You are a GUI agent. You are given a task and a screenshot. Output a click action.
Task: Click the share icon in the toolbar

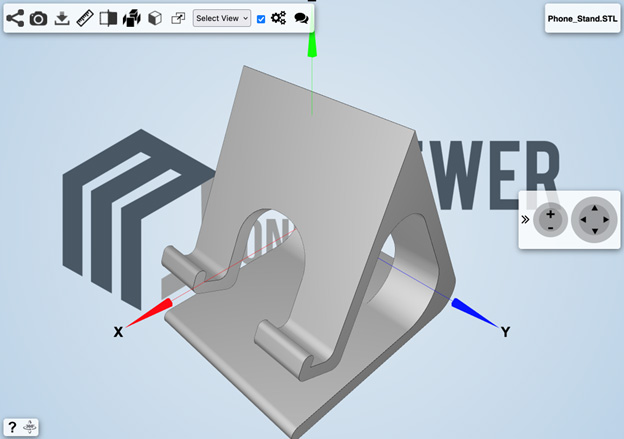pyautogui.click(x=15, y=18)
